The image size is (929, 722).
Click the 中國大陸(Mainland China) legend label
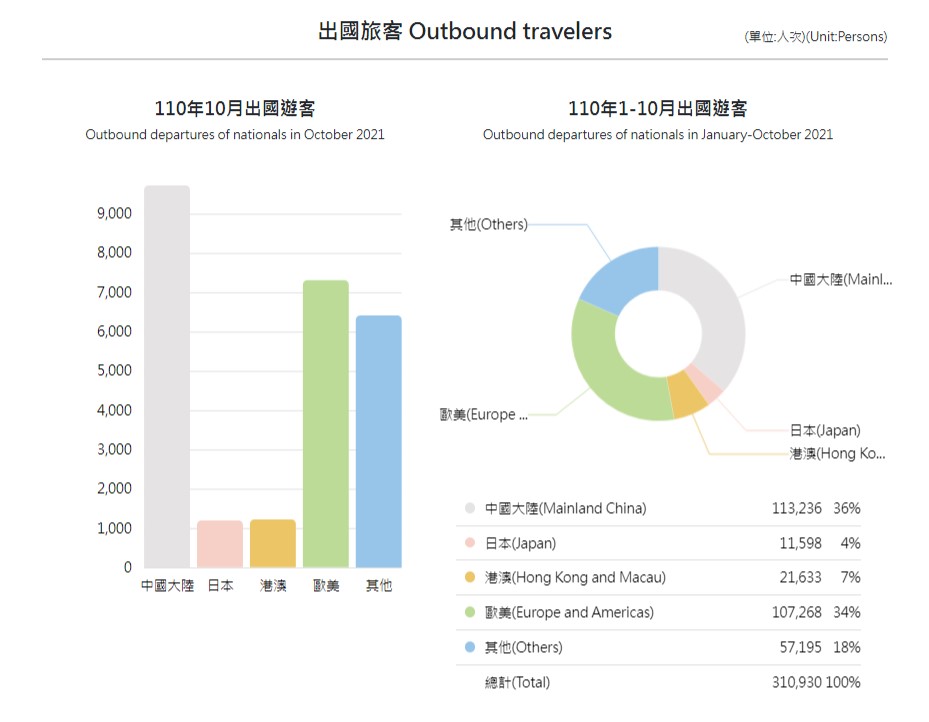tap(565, 508)
